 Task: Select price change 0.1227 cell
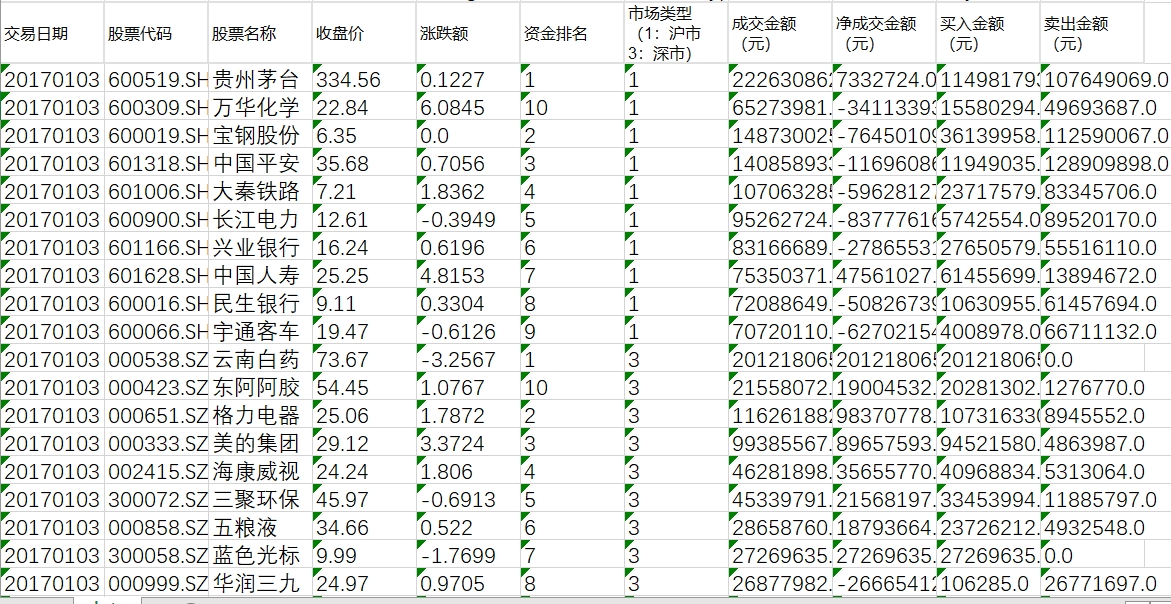coord(468,78)
